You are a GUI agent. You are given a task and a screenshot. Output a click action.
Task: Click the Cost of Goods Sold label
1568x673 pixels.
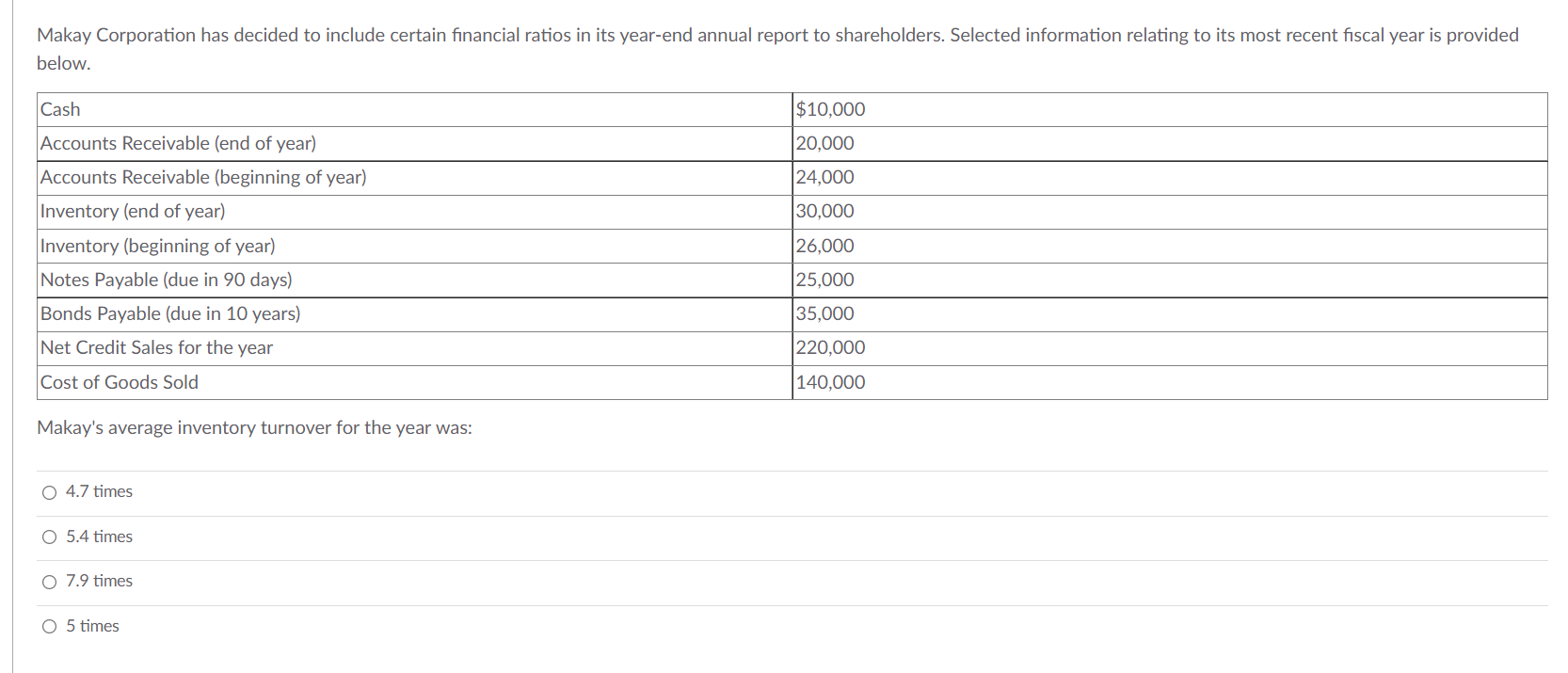point(119,382)
